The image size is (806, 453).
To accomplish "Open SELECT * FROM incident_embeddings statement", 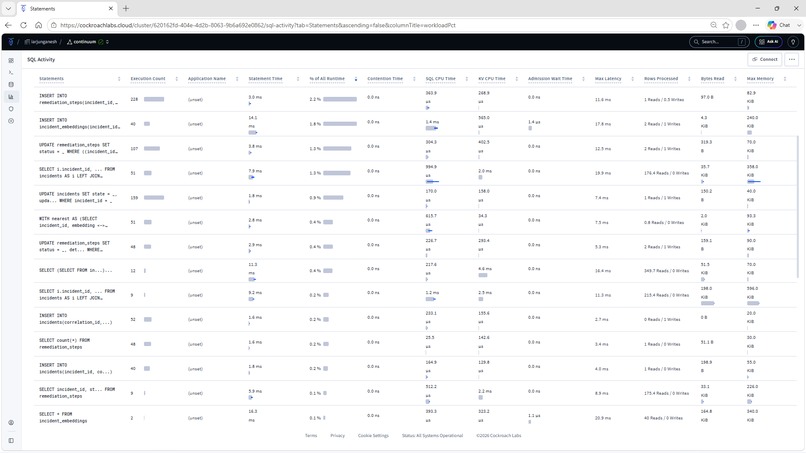I will 63,418.
